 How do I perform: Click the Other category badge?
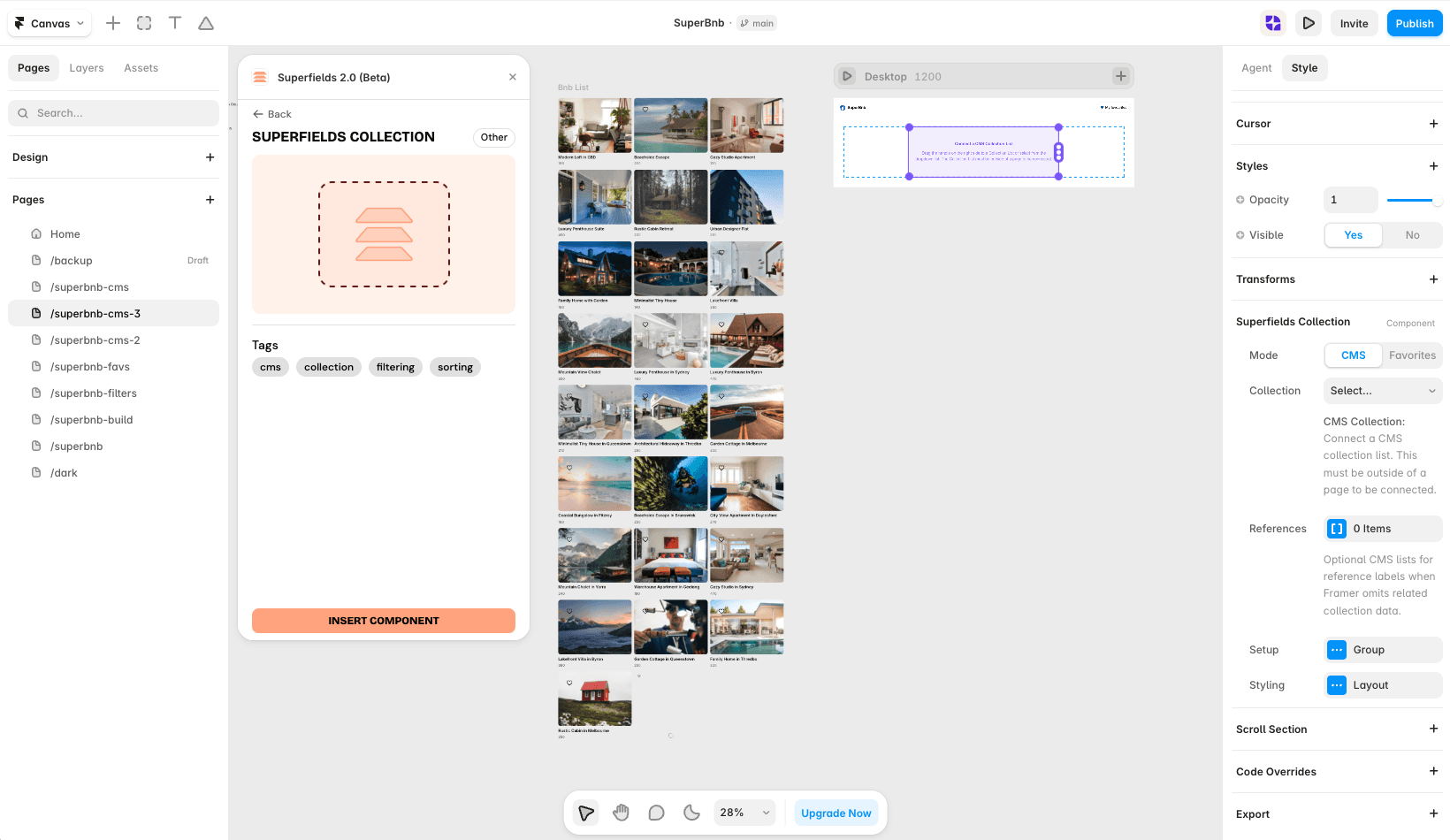click(x=494, y=137)
